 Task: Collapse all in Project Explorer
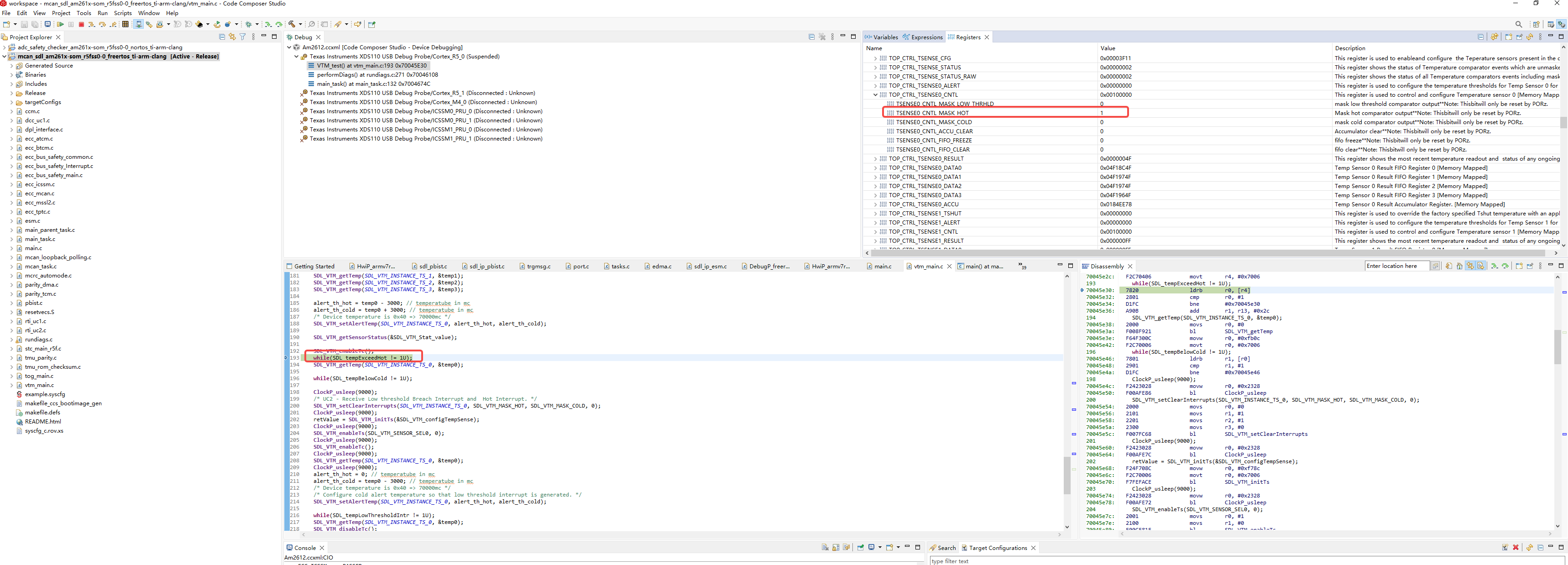(222, 37)
